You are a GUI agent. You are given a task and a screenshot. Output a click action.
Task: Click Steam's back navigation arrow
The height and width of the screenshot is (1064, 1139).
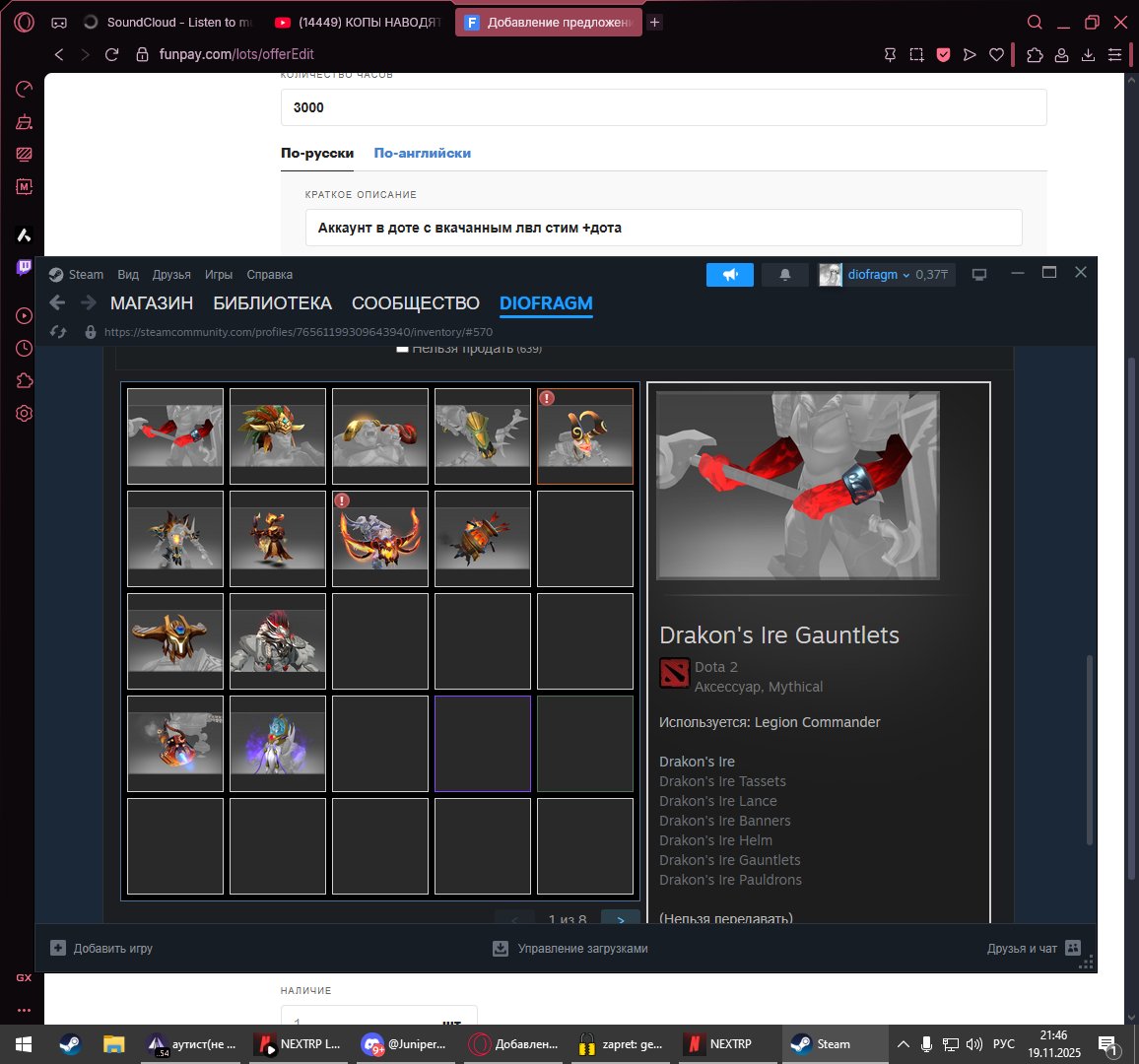57,302
